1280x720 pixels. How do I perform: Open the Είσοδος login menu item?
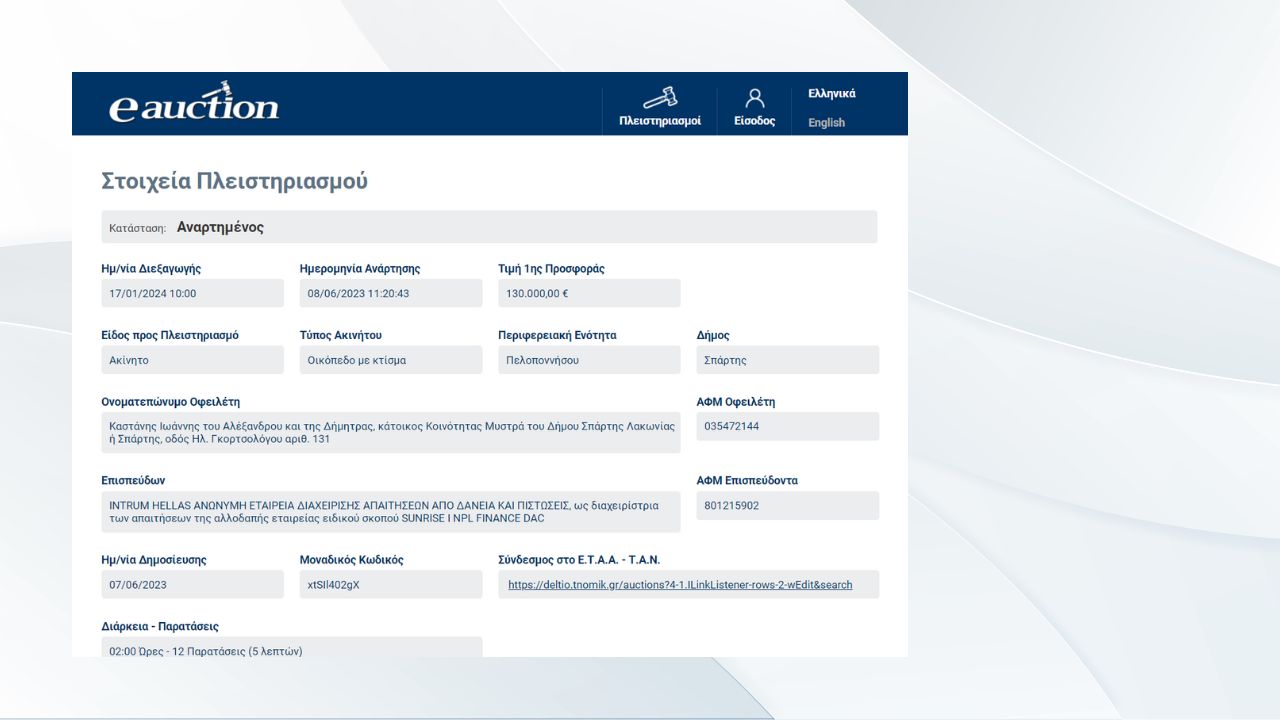[x=755, y=121]
